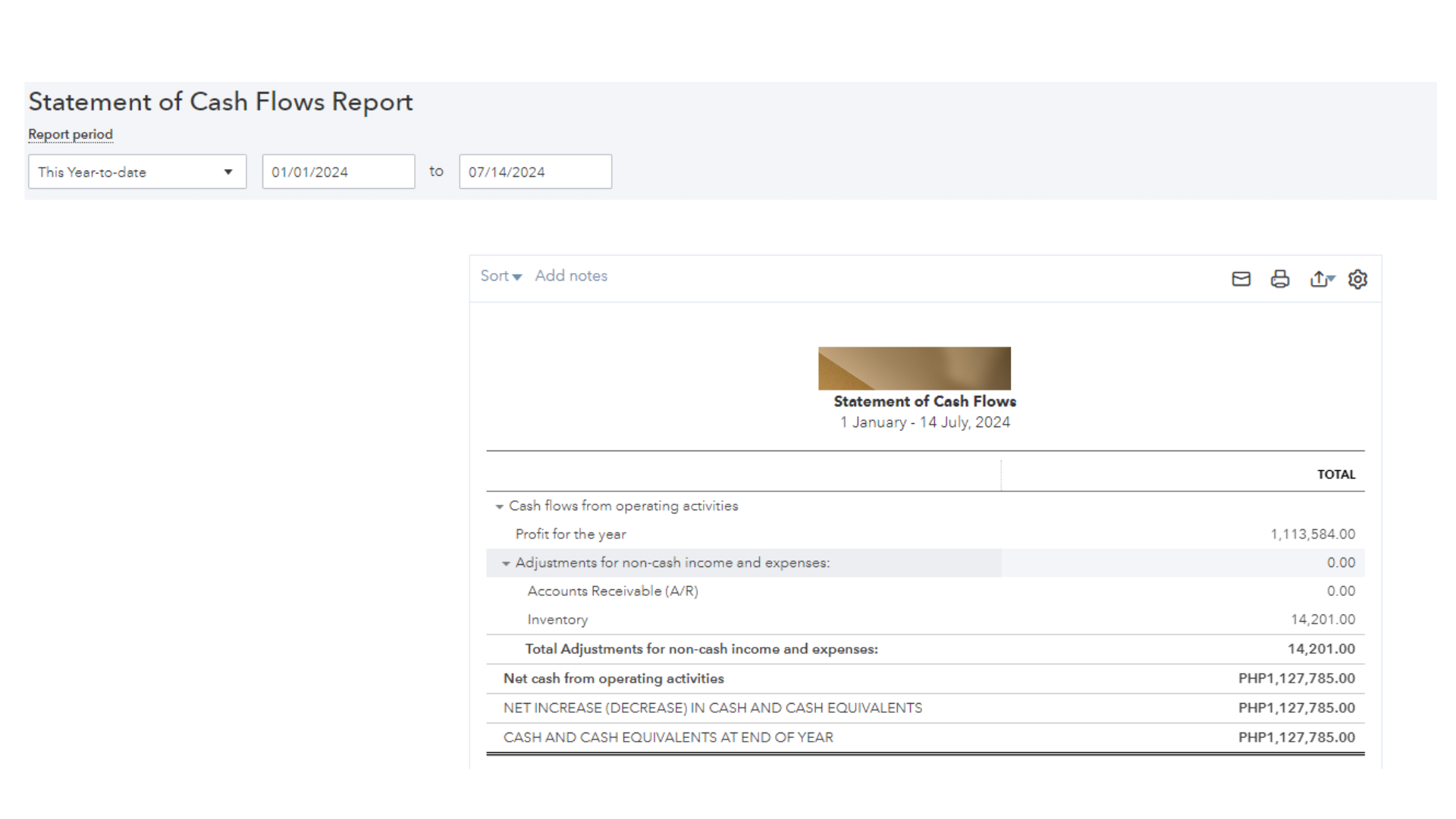The width and height of the screenshot is (1456, 819).
Task: Collapse Adjustments for non-cash income section
Action: 506,563
